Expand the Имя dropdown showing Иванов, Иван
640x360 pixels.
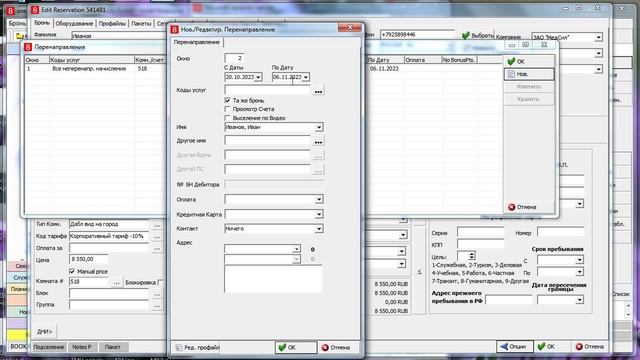[x=319, y=127]
